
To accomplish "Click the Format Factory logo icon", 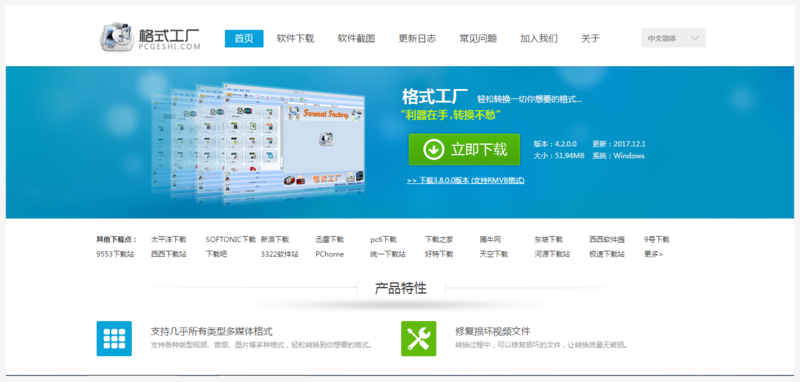I will 117,37.
